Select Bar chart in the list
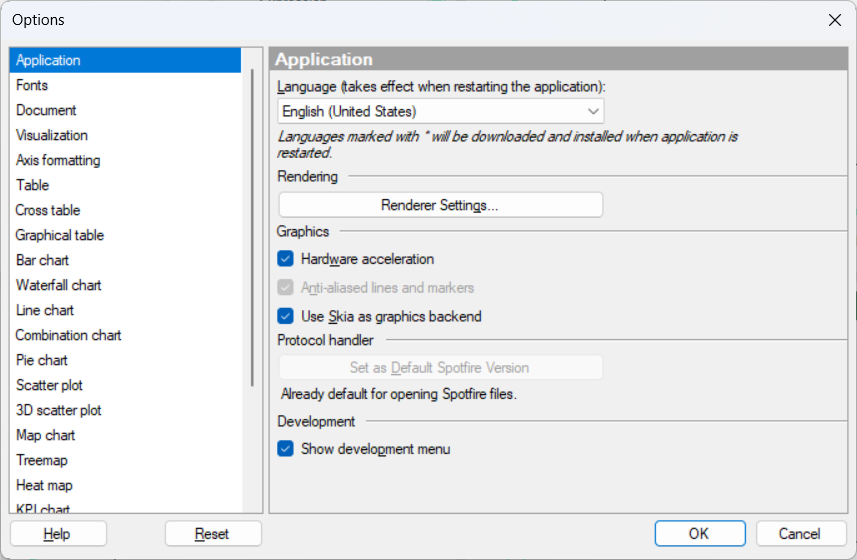 tap(42, 260)
